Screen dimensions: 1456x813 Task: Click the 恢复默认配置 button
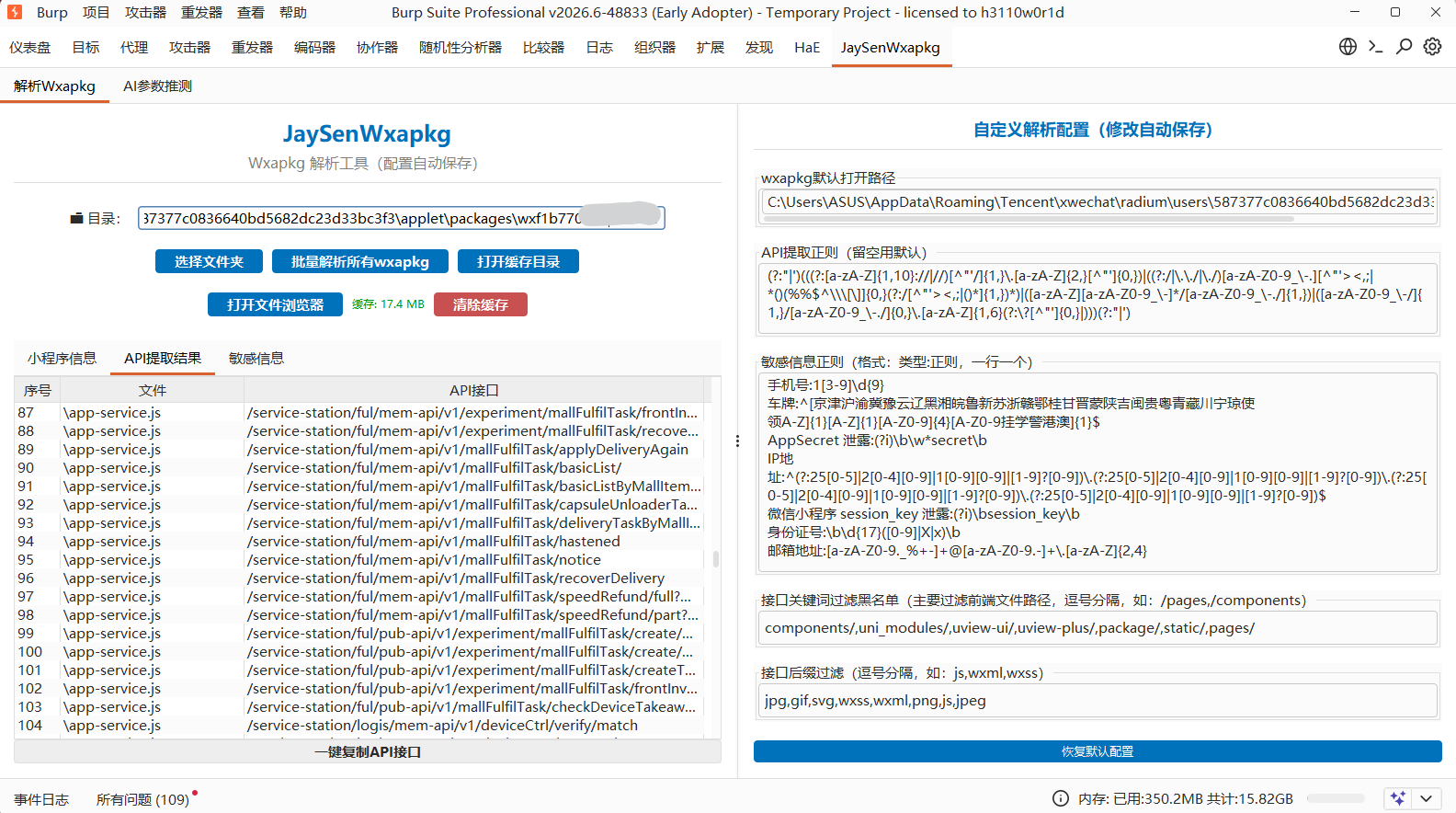point(1098,751)
